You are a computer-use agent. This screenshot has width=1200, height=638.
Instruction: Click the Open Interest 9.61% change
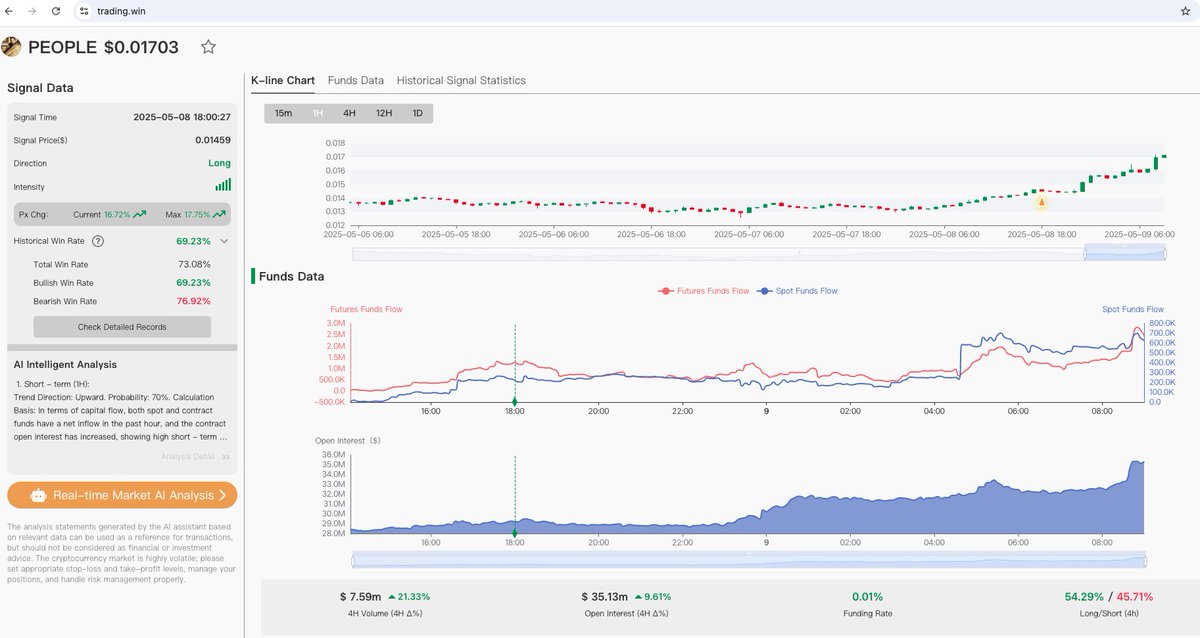click(655, 597)
